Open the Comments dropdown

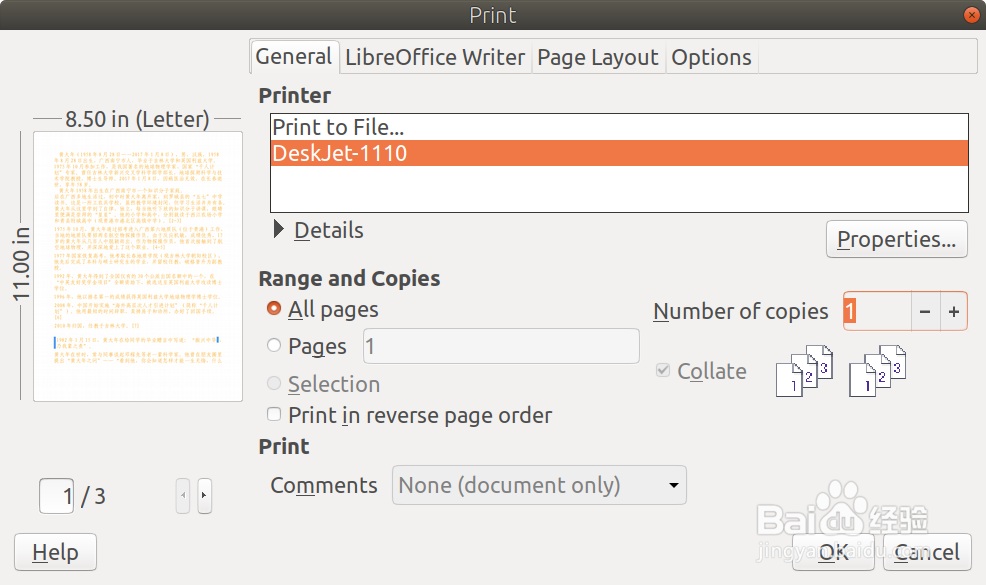(x=539, y=485)
